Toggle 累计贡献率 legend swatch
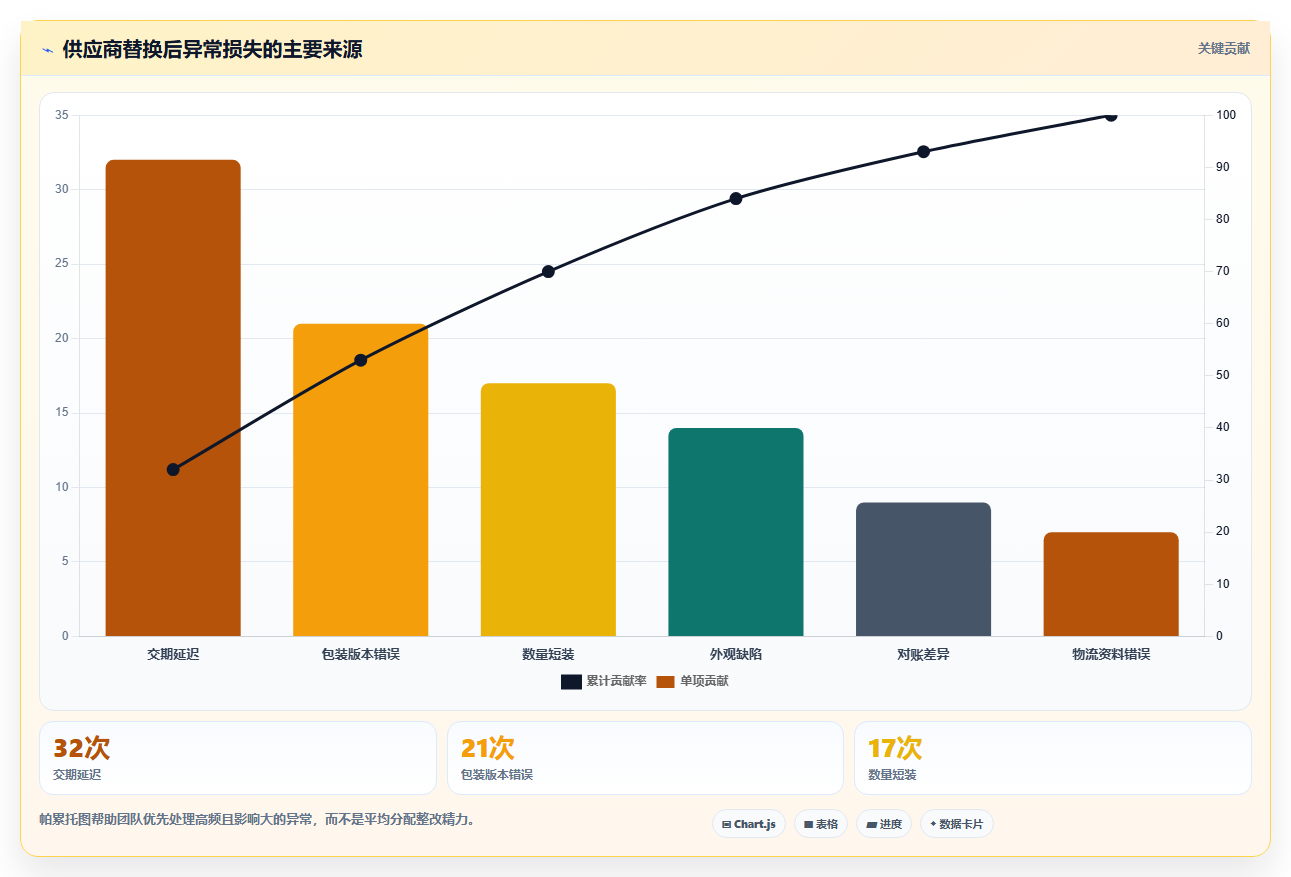This screenshot has height=877, width=1291. click(571, 681)
